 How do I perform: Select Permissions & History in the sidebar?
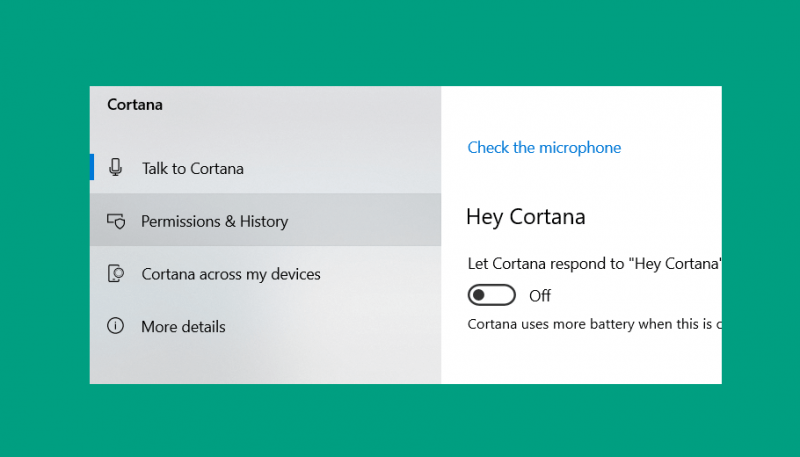[265, 220]
